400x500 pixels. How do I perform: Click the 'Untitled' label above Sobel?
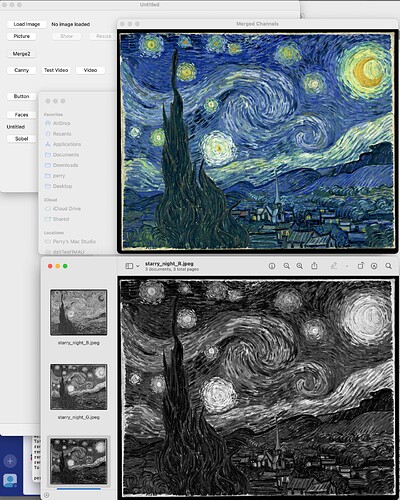tap(16, 127)
